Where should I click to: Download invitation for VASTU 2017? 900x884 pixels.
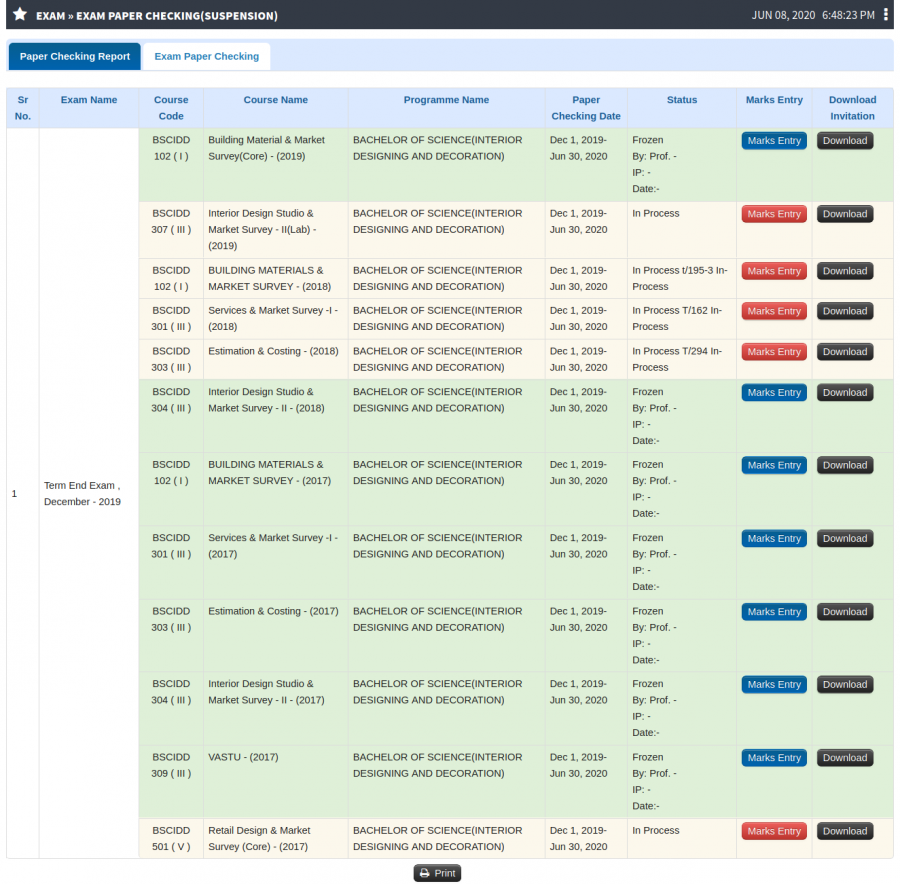(845, 758)
